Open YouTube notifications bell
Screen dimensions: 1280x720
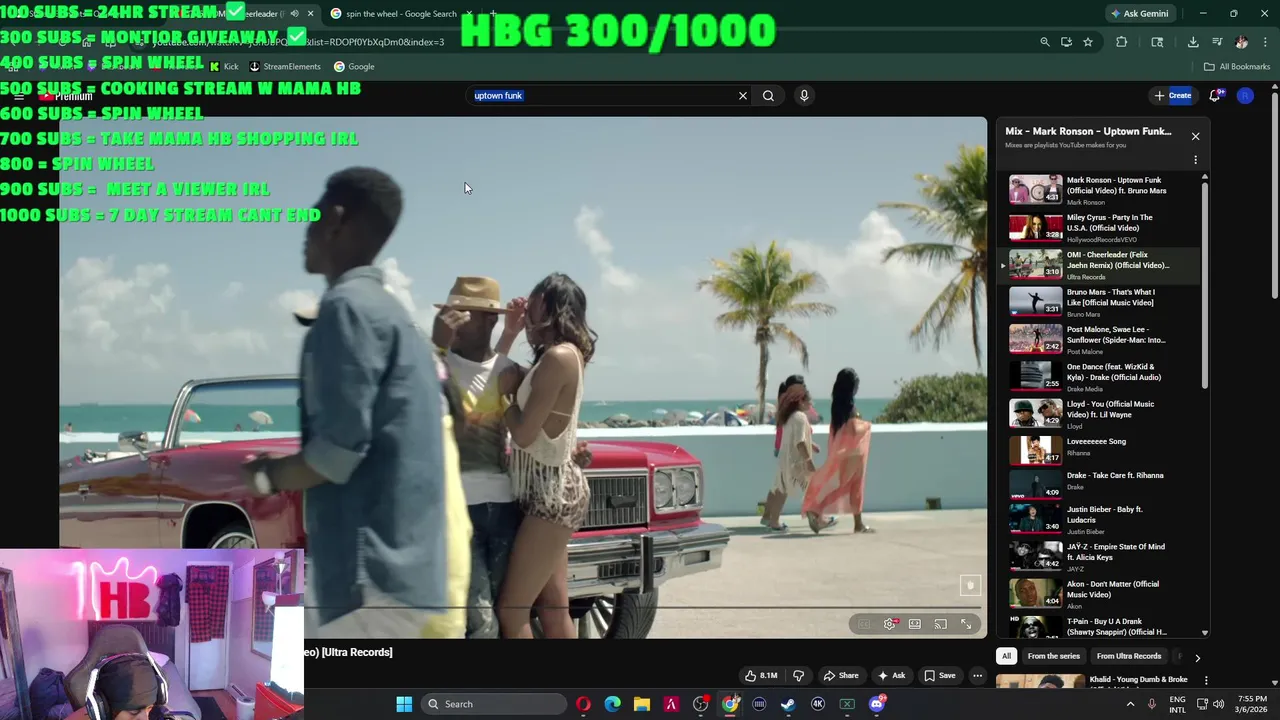(x=1215, y=96)
